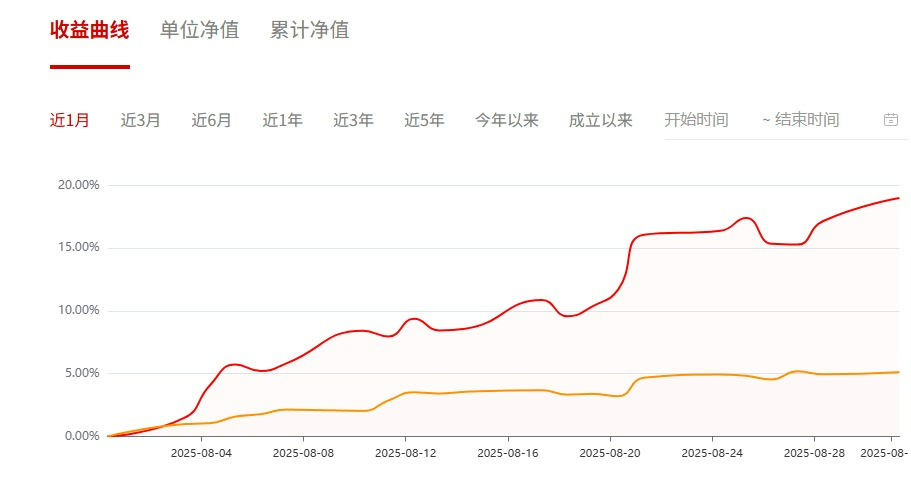Switch to the 单位净值 tab
Image resolution: width=911 pixels, height=485 pixels.
(x=199, y=30)
